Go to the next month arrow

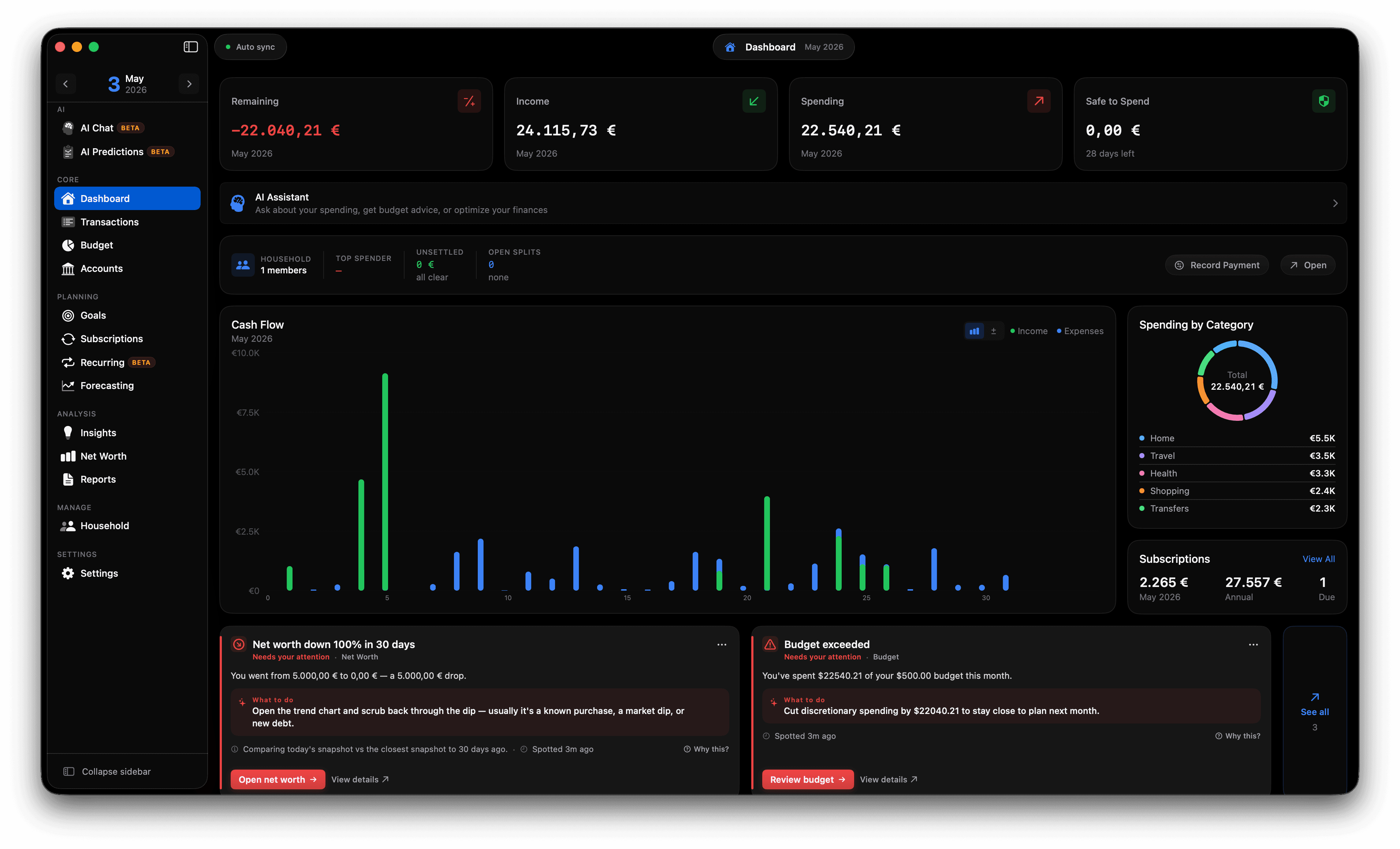click(189, 84)
